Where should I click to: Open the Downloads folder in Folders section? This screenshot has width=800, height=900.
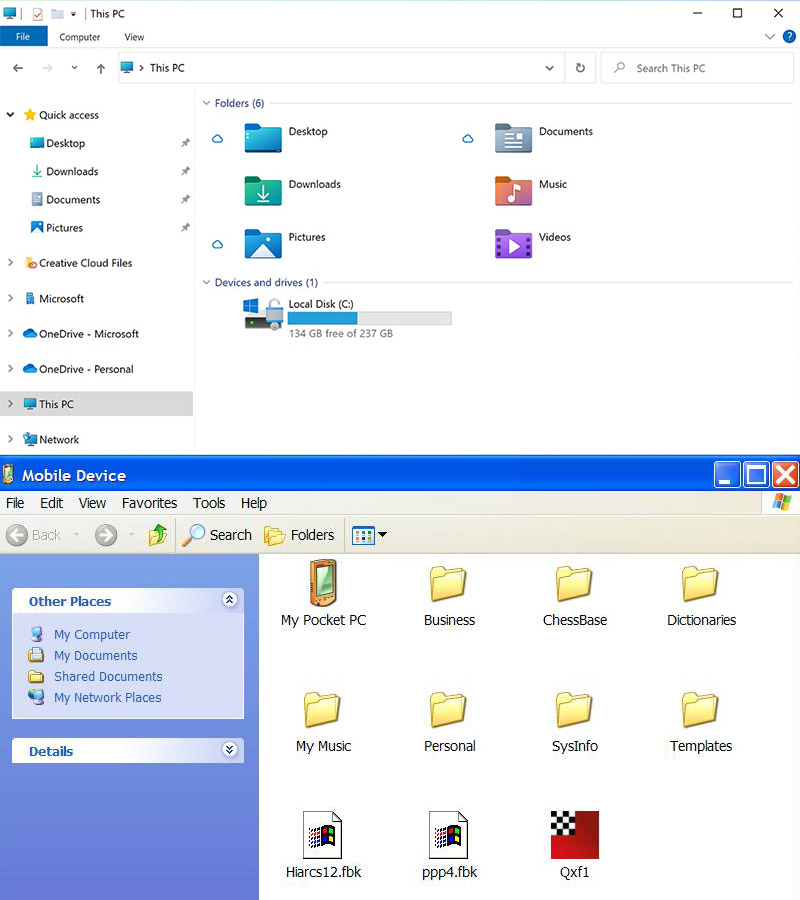(263, 191)
